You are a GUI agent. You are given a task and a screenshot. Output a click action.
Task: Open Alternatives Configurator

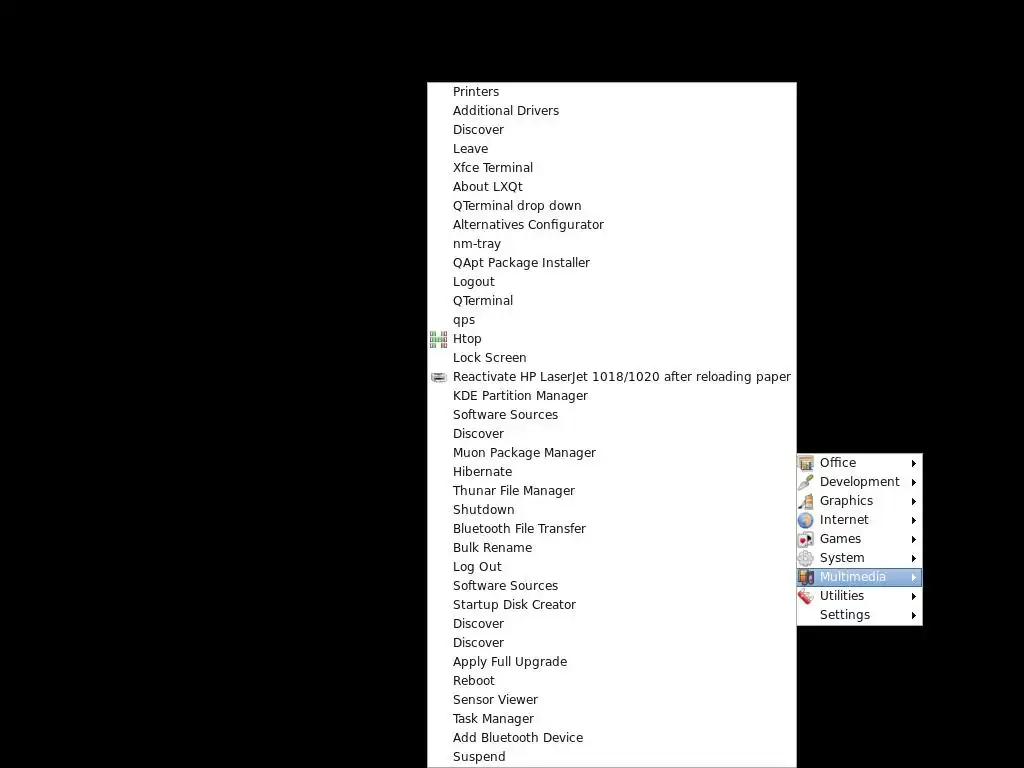(612, 224)
